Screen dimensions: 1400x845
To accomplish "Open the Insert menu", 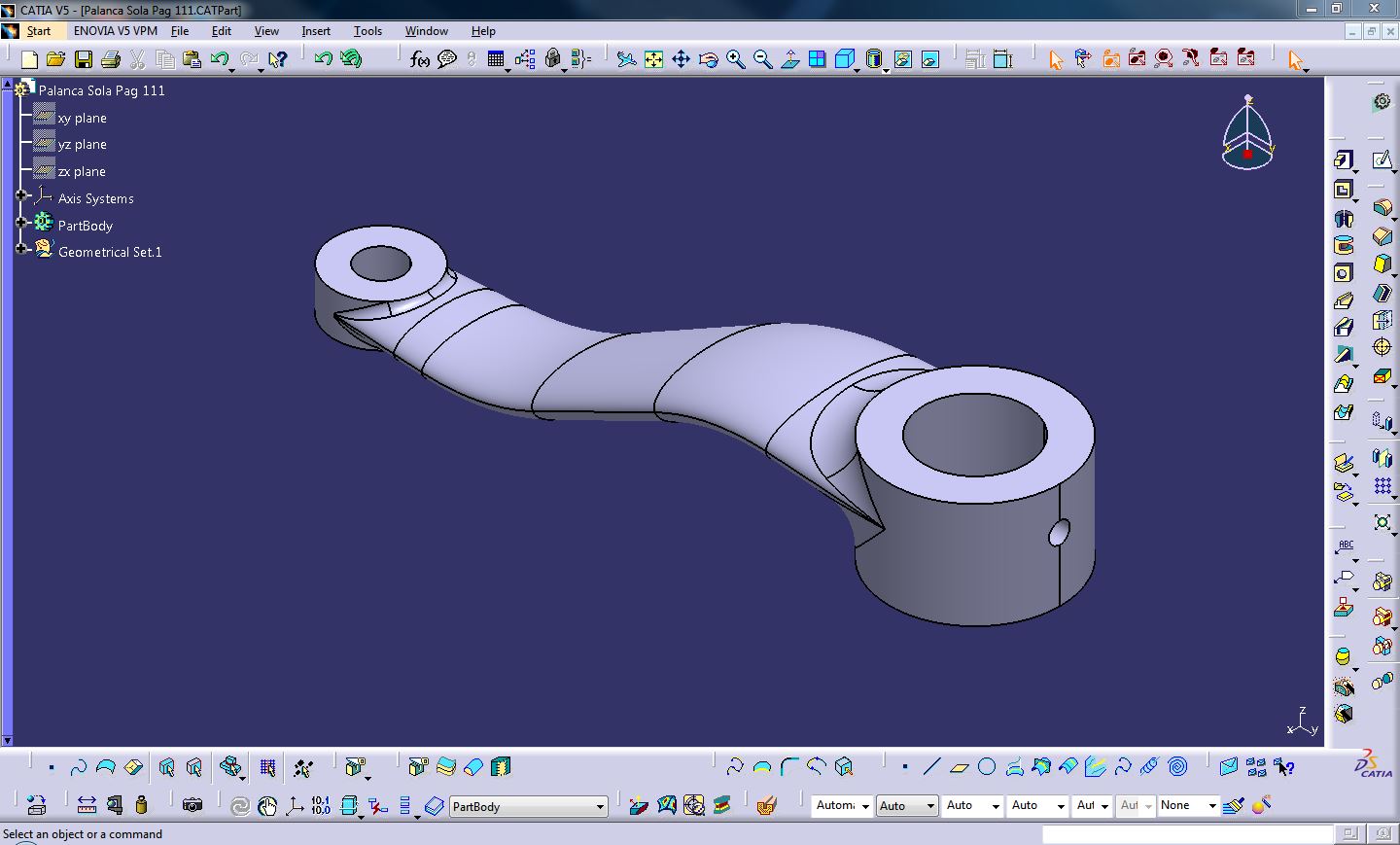I will [316, 31].
